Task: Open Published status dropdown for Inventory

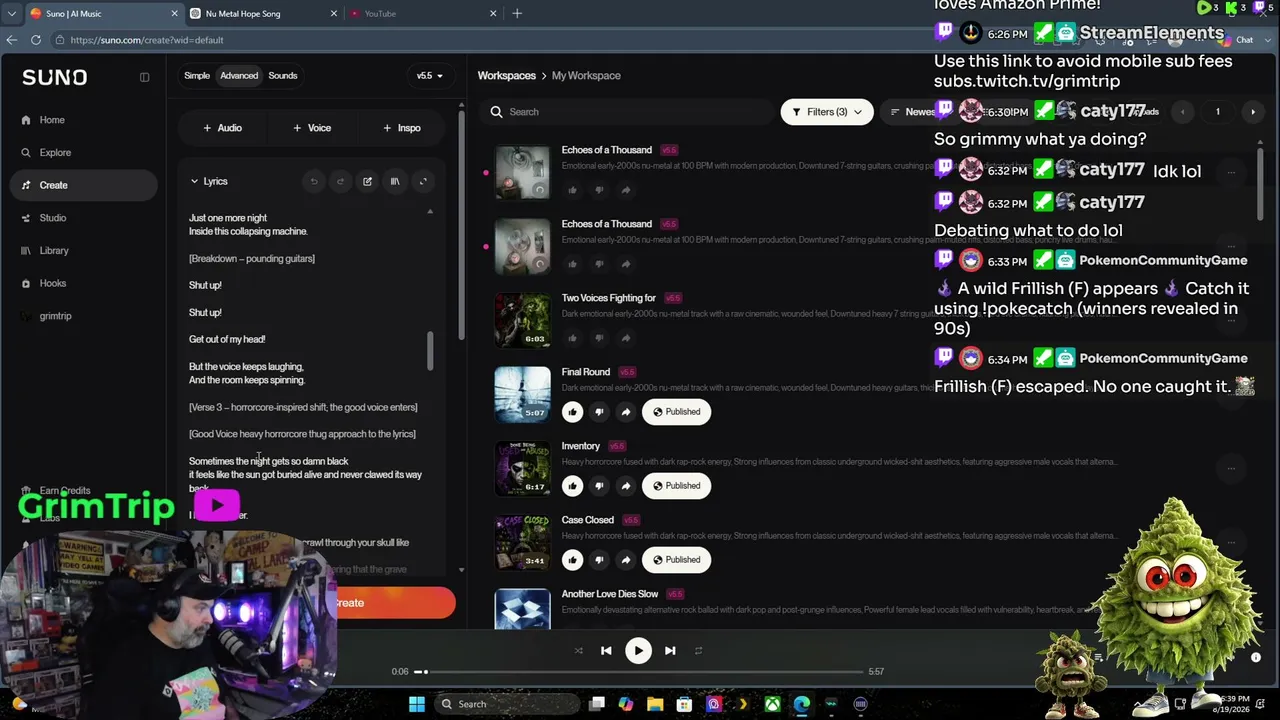Action: point(677,486)
